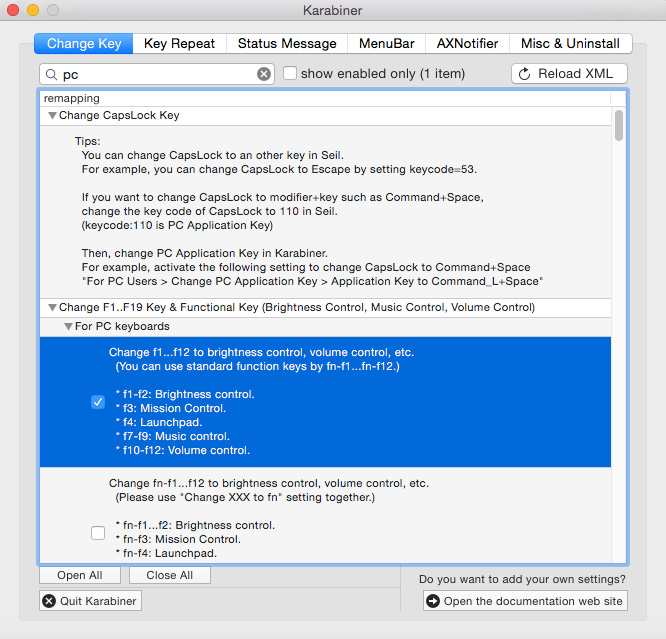Go to the MenuBar tab
Viewport: 666px width, 639px height.
[x=387, y=43]
